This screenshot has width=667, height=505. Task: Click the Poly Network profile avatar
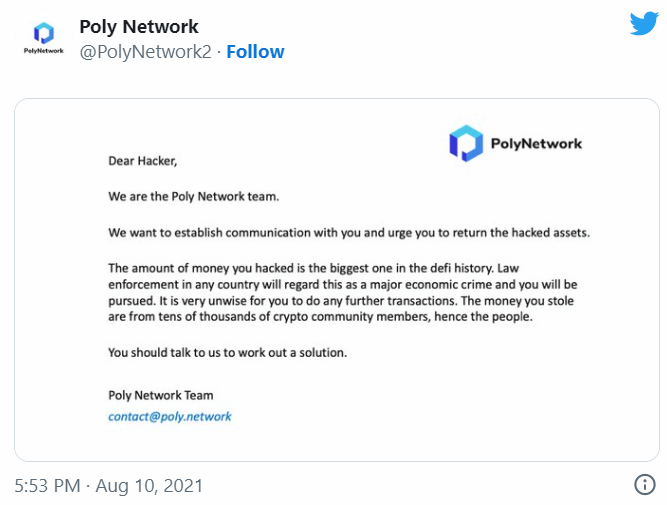tap(42, 38)
